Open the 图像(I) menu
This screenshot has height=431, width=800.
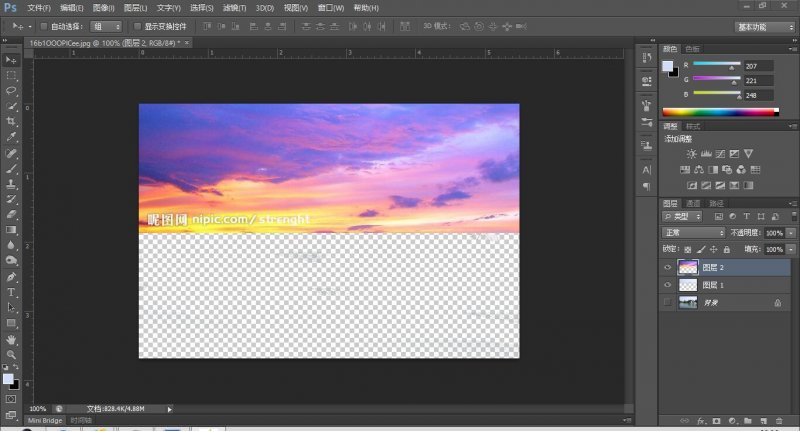(104, 8)
